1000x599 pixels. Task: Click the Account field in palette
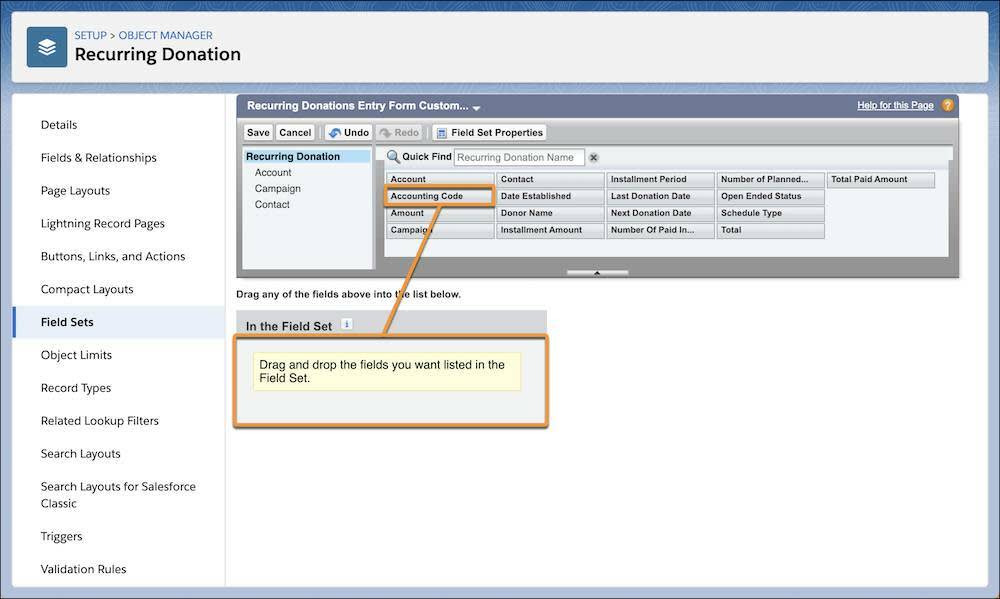pyautogui.click(x=440, y=179)
